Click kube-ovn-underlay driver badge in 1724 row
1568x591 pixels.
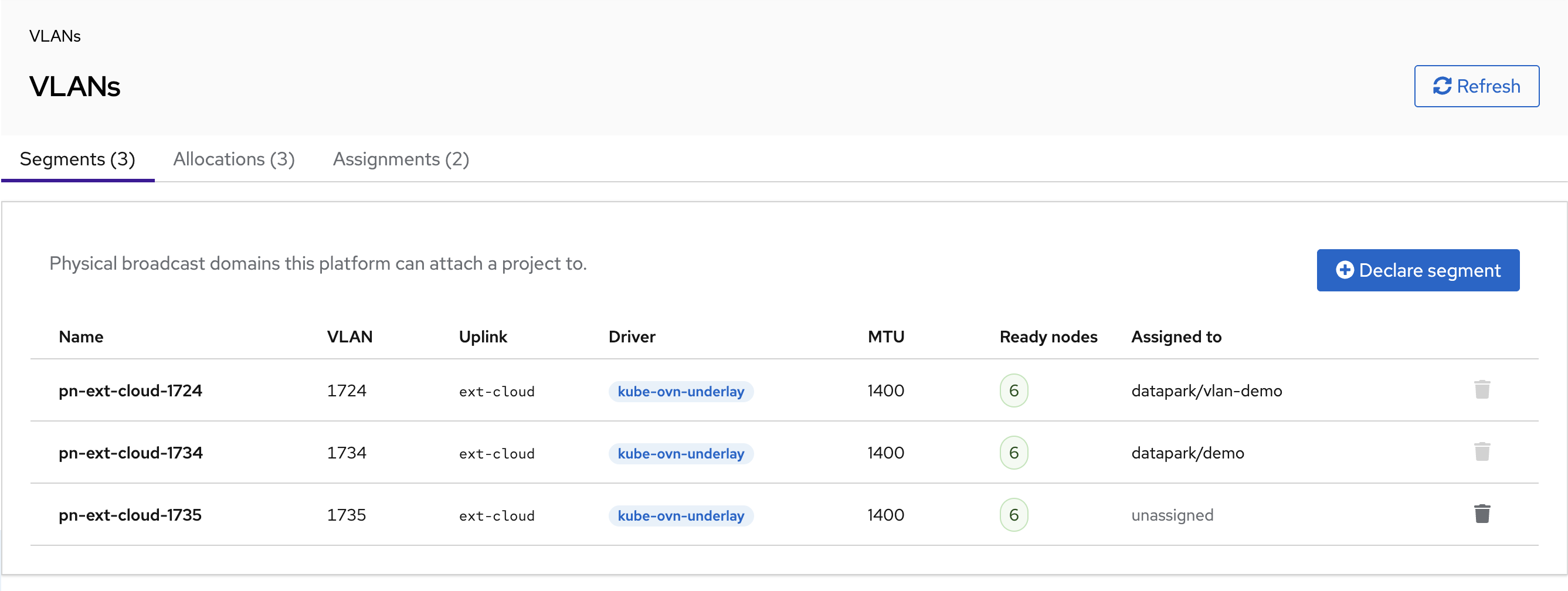pyautogui.click(x=681, y=392)
